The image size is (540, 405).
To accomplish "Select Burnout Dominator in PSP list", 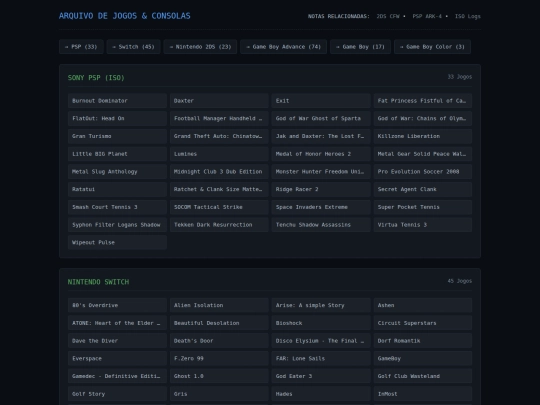I will tap(117, 101).
